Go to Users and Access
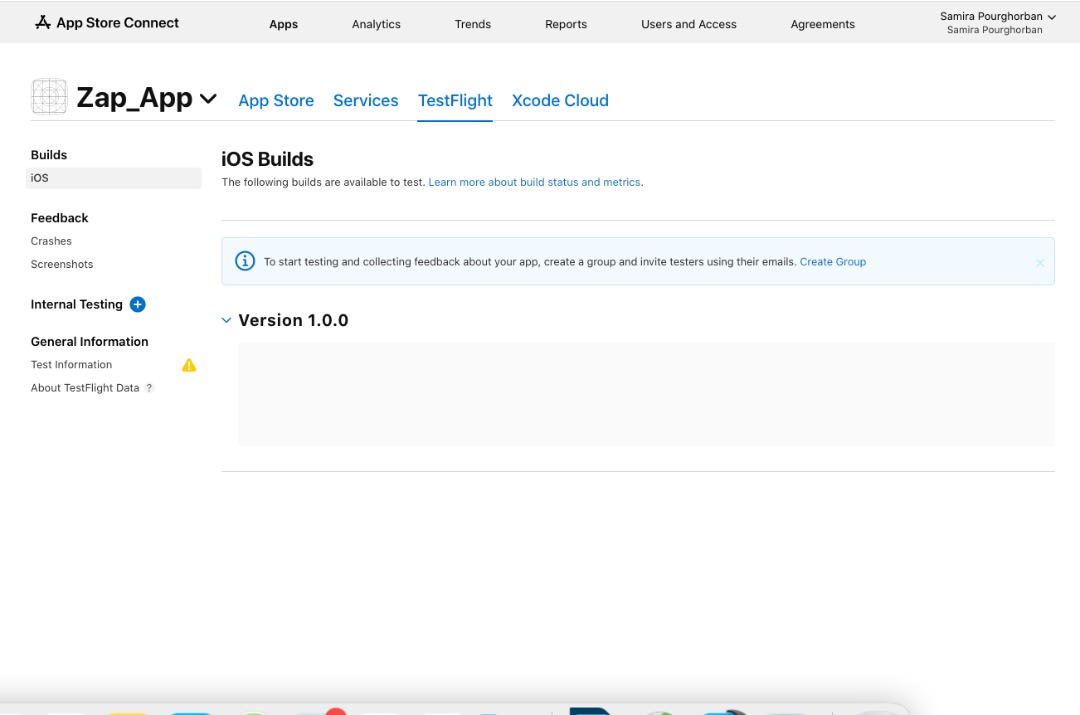This screenshot has width=1080, height=715. pyautogui.click(x=688, y=24)
